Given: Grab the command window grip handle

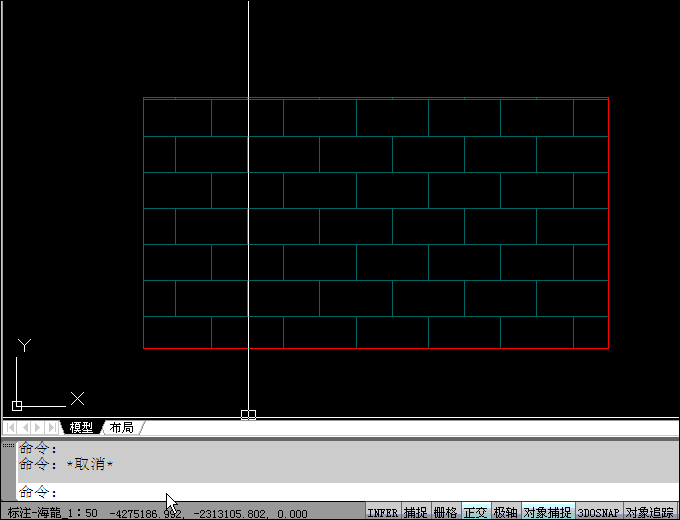Looking at the screenshot, I should (x=8, y=445).
